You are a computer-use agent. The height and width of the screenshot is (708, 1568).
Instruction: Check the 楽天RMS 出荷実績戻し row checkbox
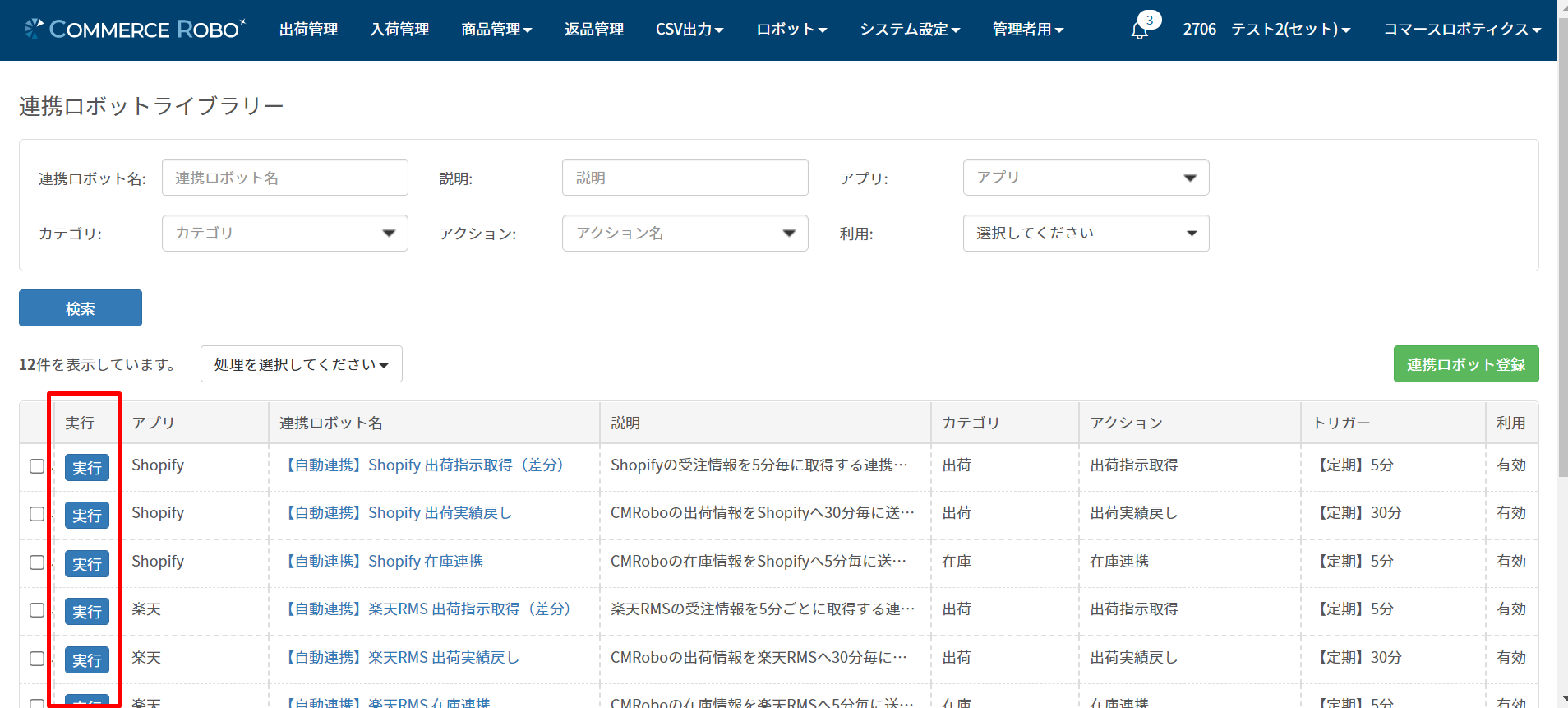(x=37, y=659)
